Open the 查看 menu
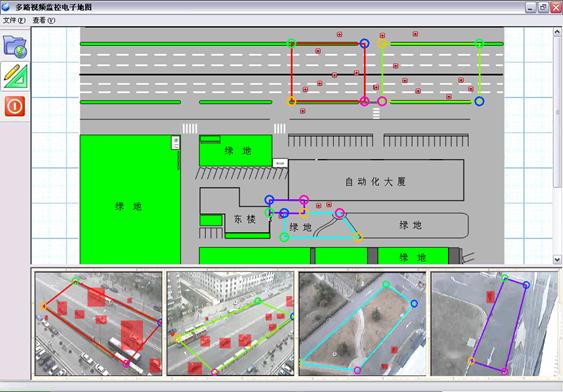563x392 pixels. point(44,20)
